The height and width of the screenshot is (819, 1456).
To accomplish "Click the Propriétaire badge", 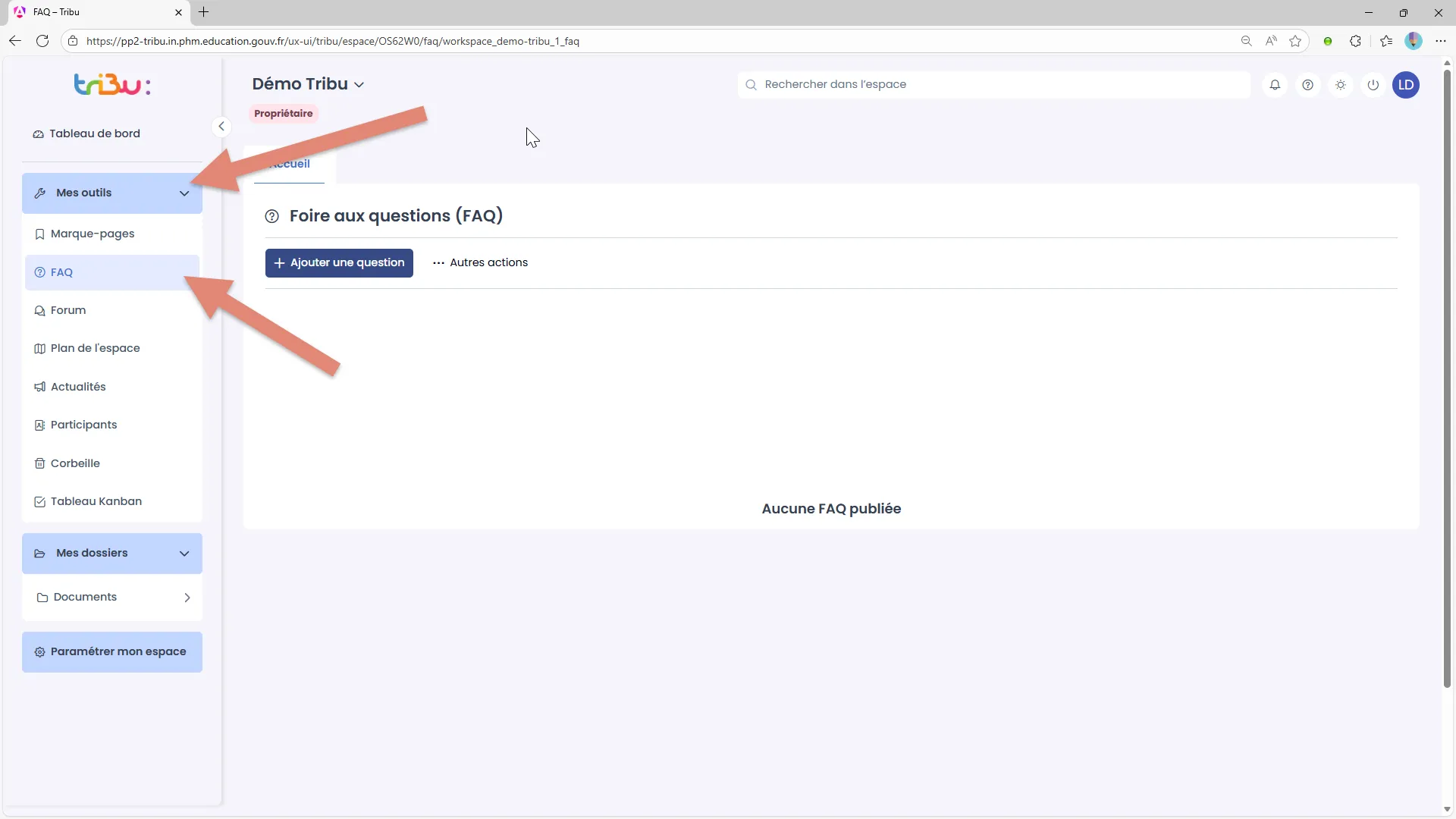I will (284, 114).
